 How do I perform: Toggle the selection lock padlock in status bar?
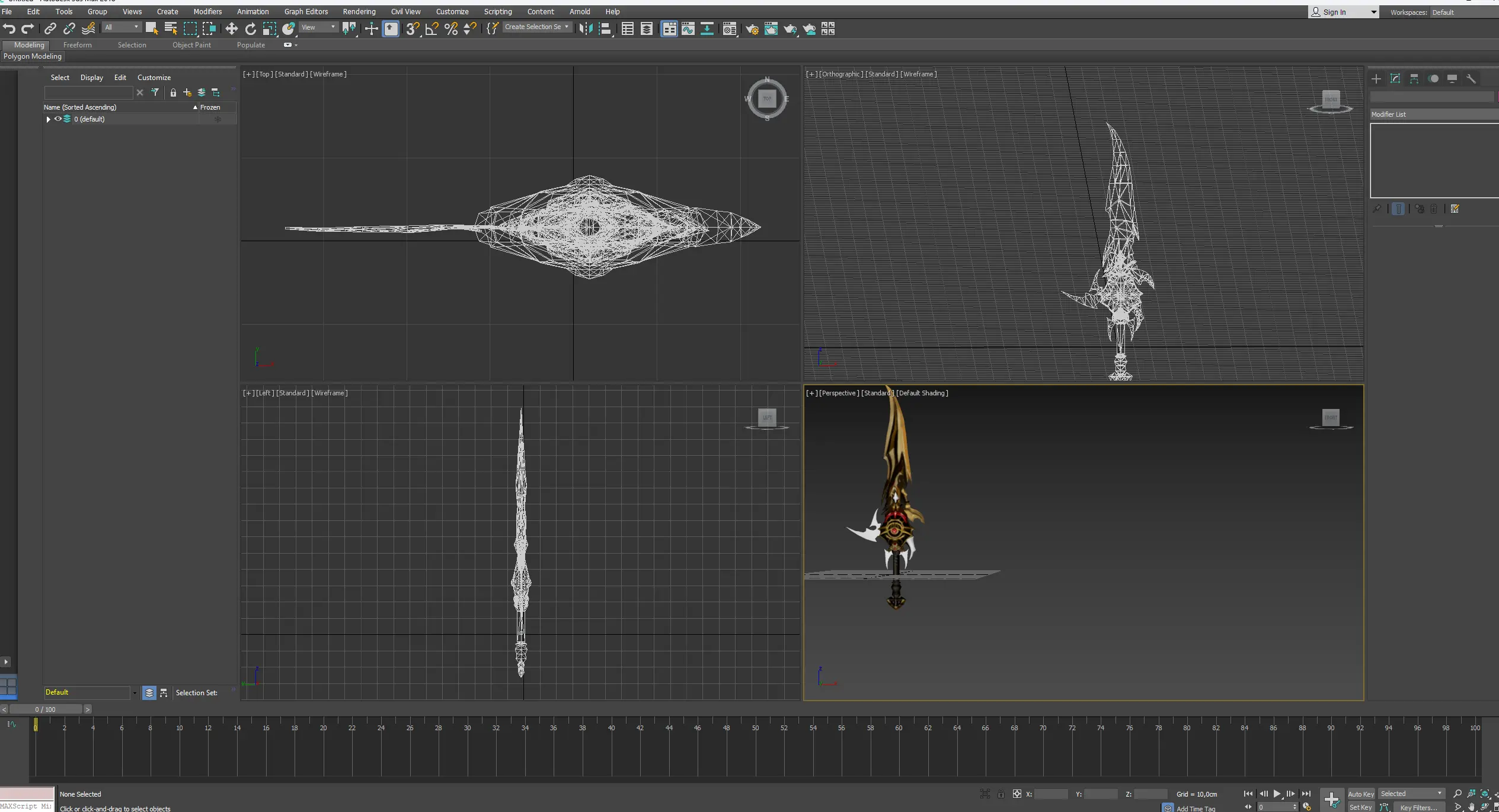1001,794
